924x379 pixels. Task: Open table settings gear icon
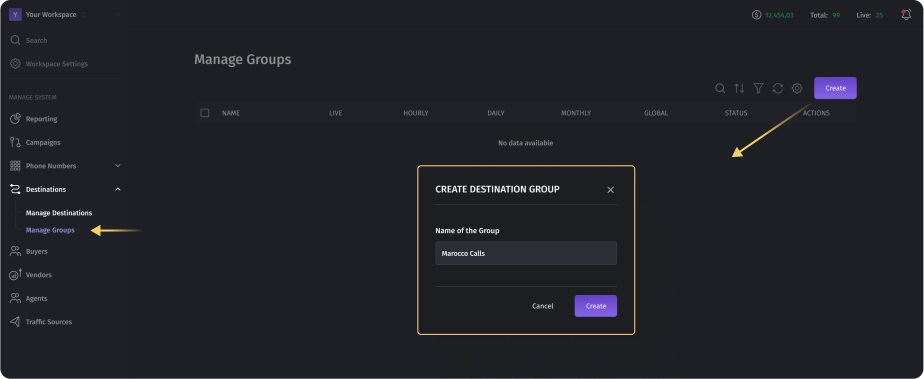point(797,88)
